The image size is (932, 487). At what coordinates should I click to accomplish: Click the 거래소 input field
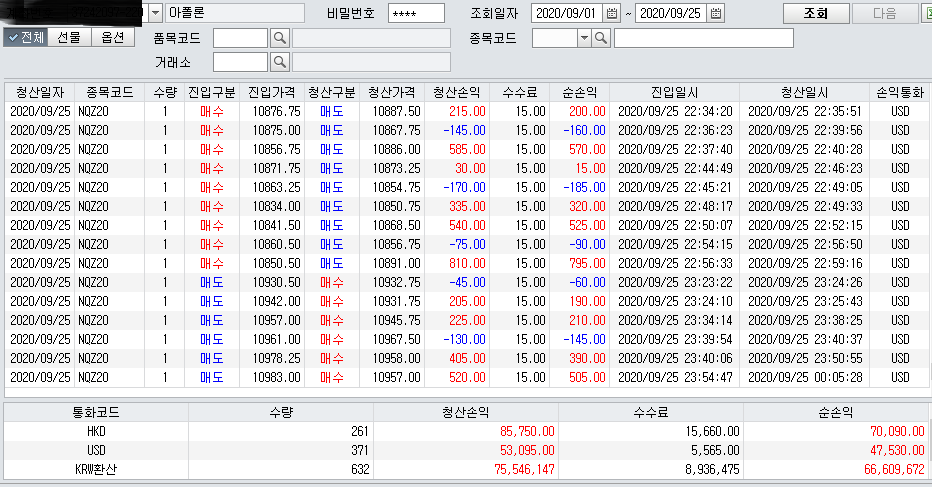pyautogui.click(x=240, y=62)
